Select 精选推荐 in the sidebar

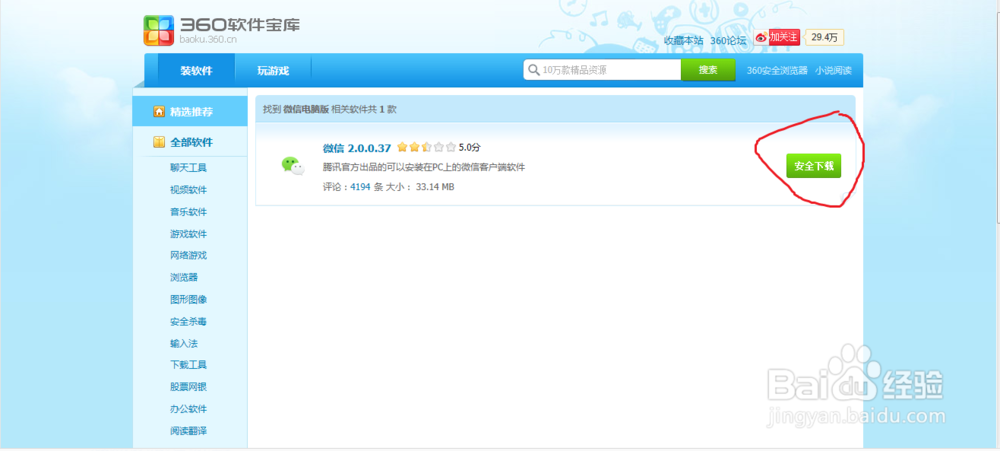pos(190,112)
